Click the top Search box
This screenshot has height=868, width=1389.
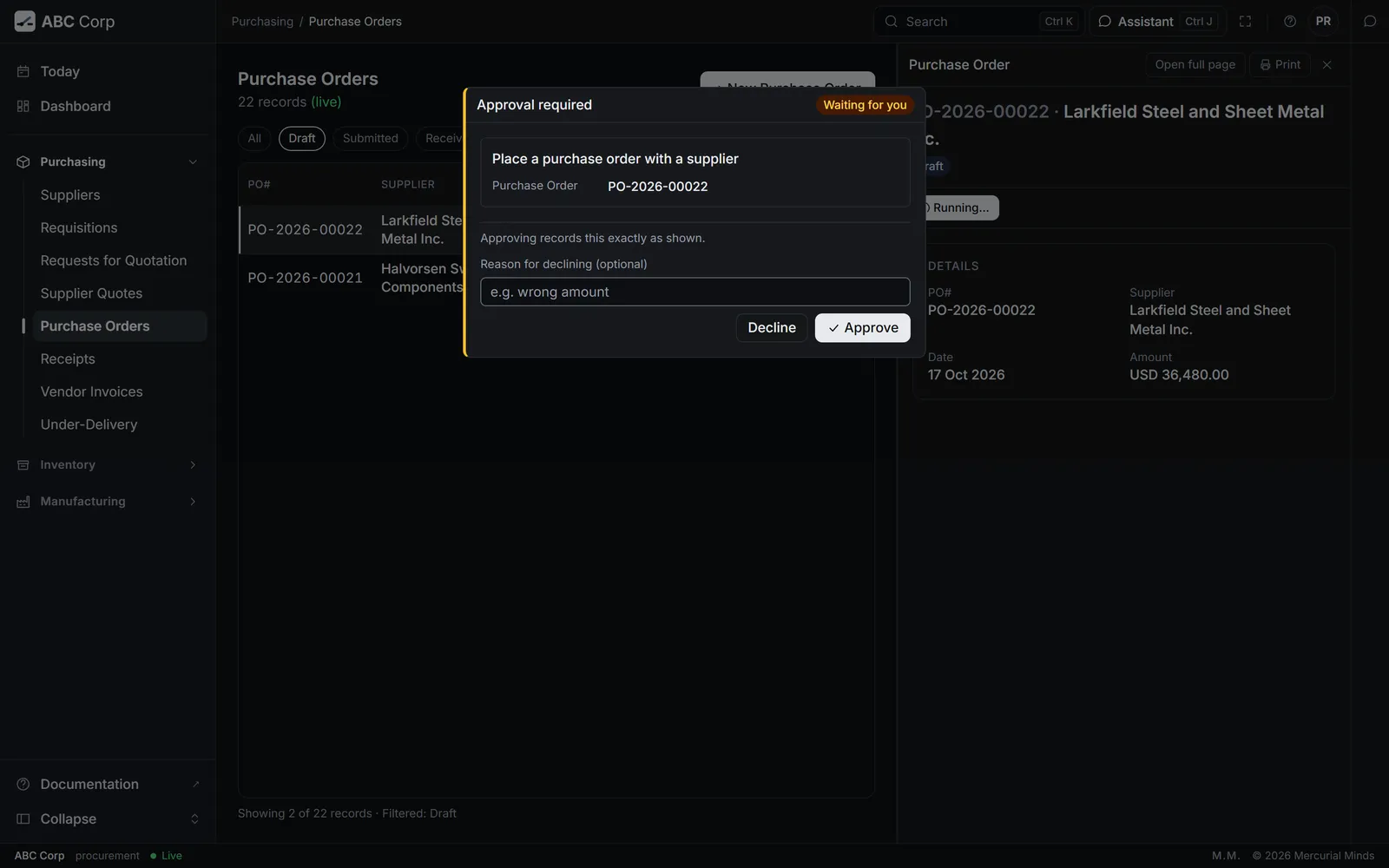[978, 22]
